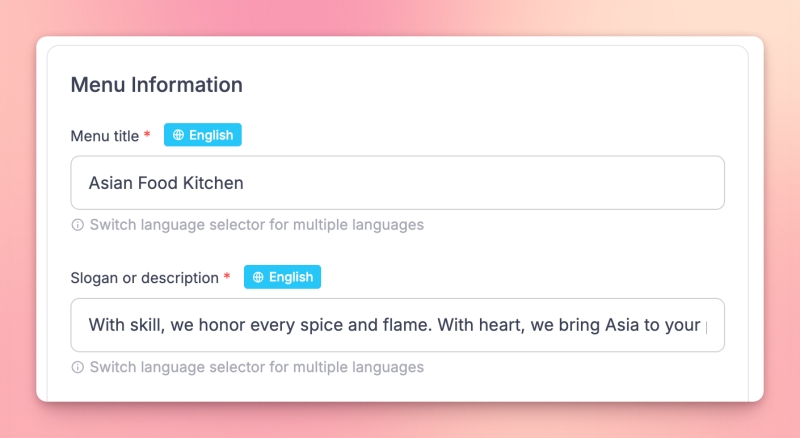Click the language hint text below the slogan field

click(x=256, y=367)
